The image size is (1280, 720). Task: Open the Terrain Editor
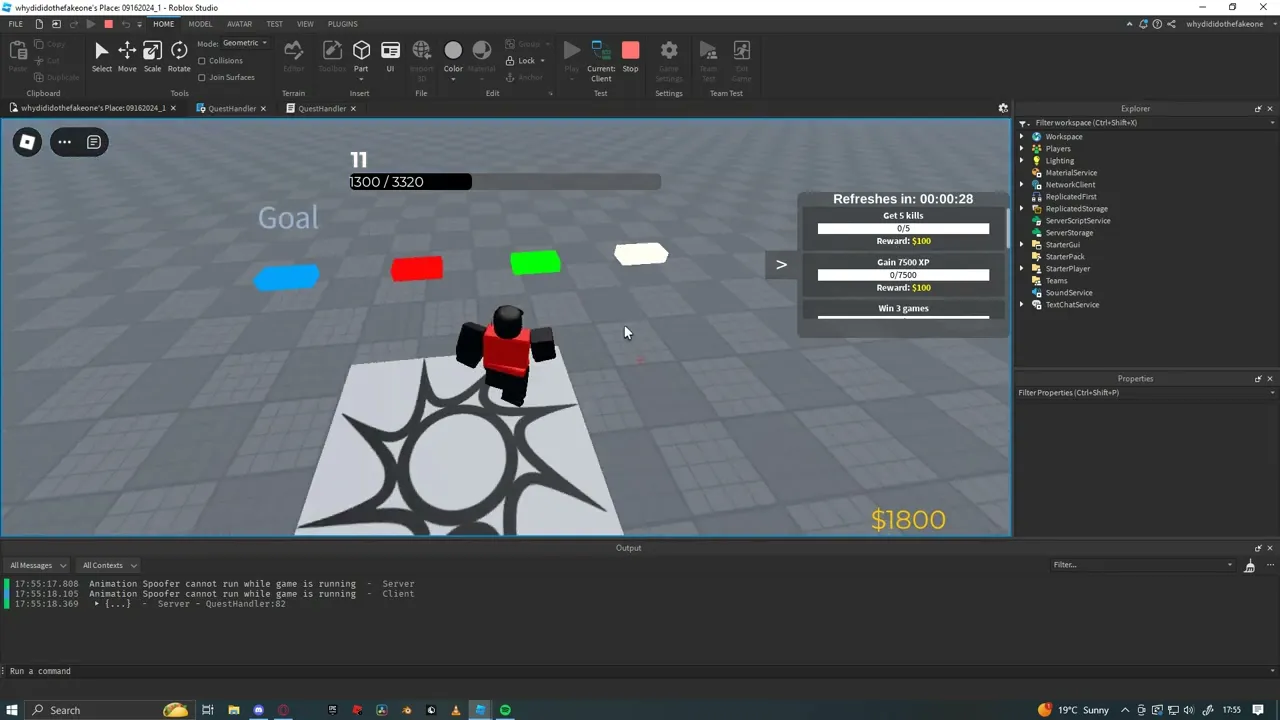point(293,56)
